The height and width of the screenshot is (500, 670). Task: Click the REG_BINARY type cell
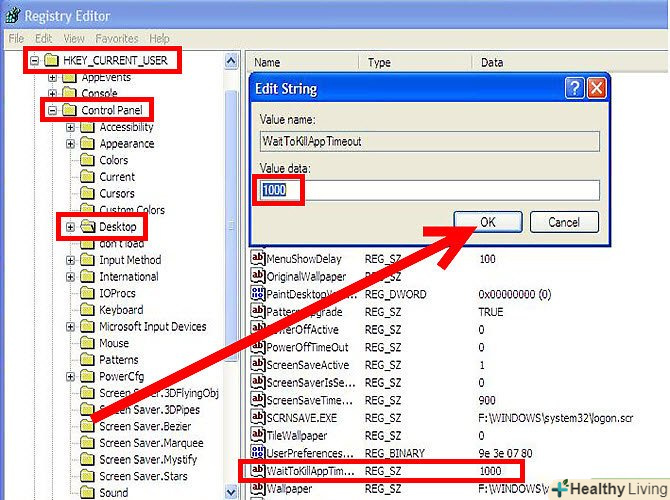pyautogui.click(x=395, y=453)
